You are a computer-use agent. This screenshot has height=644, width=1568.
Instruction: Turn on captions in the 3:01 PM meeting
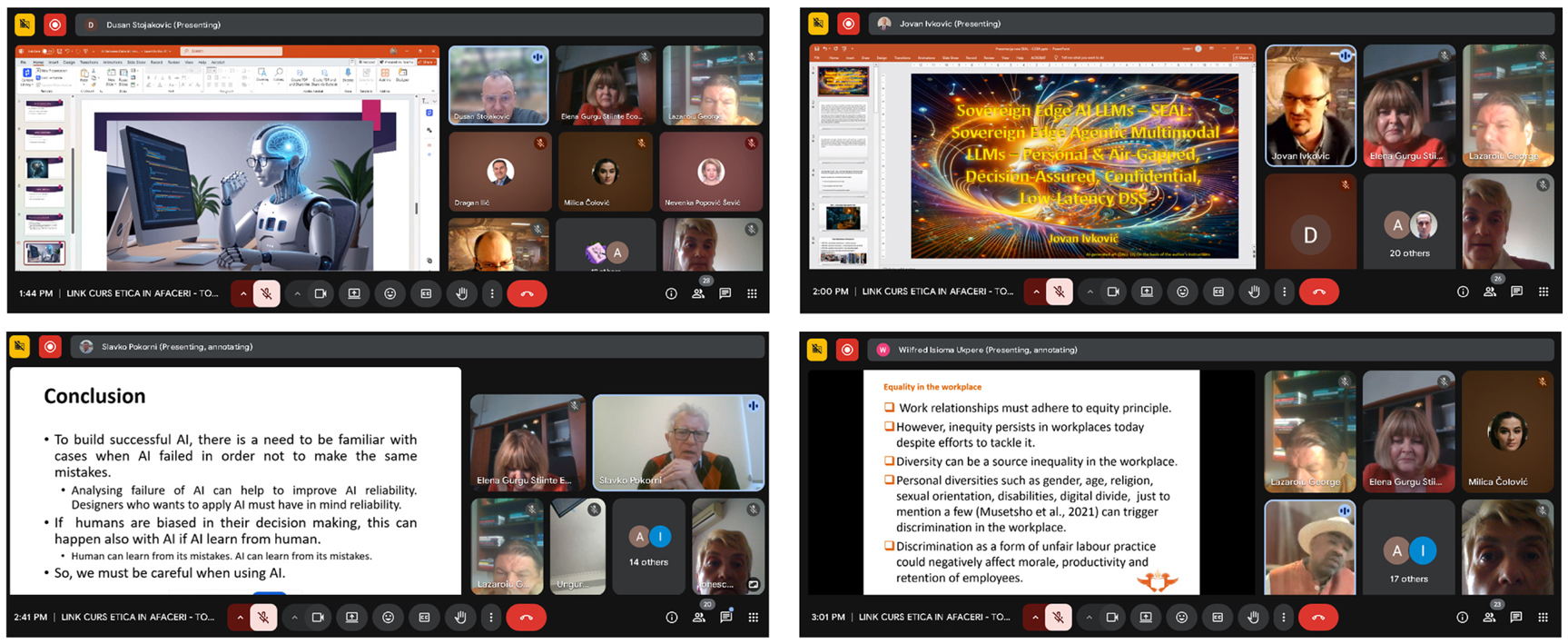coord(1217,618)
